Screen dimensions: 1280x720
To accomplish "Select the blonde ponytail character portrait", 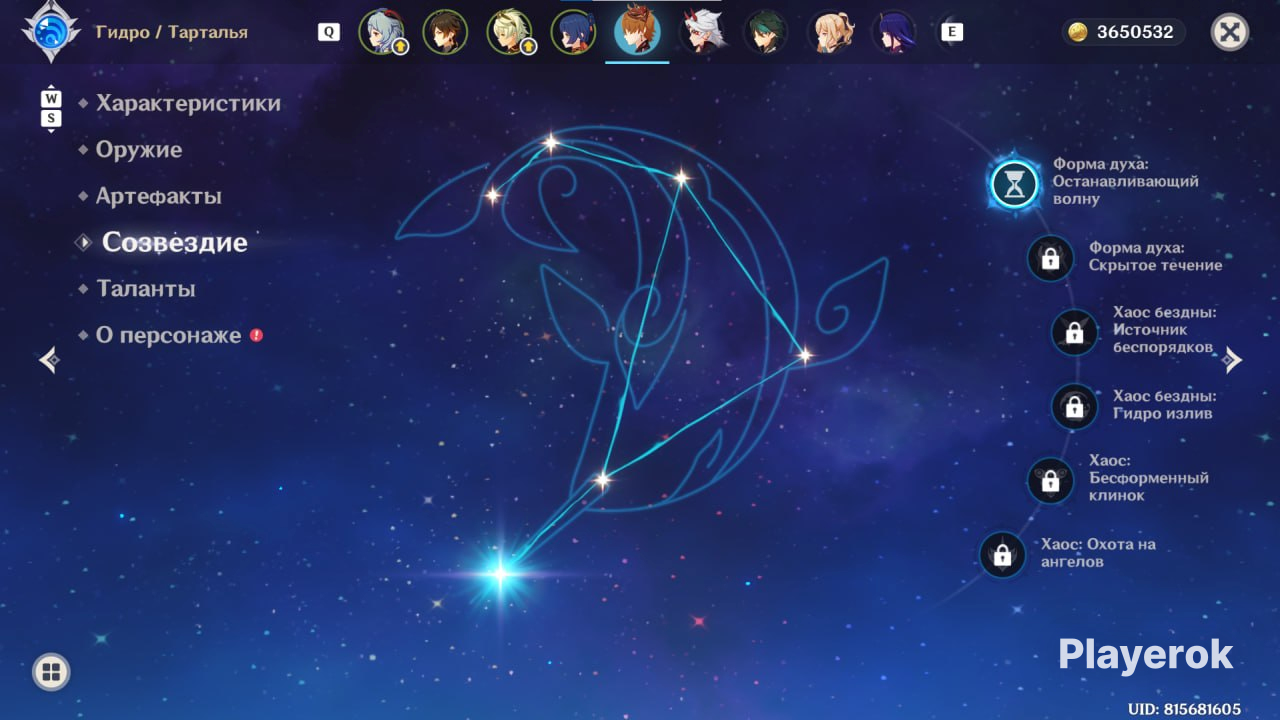I will [x=830, y=32].
